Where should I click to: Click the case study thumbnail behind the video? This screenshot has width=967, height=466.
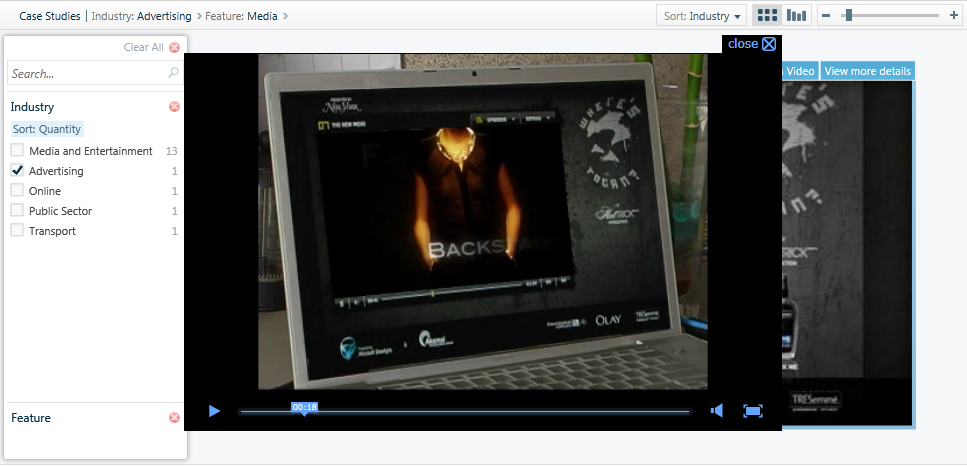[848, 253]
